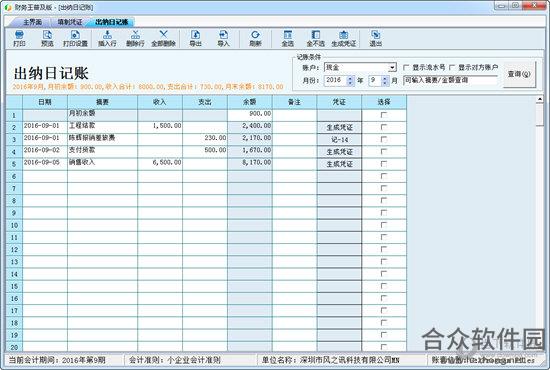Decrease the month stepper value
The height and width of the screenshot is (370, 550).
385,83
